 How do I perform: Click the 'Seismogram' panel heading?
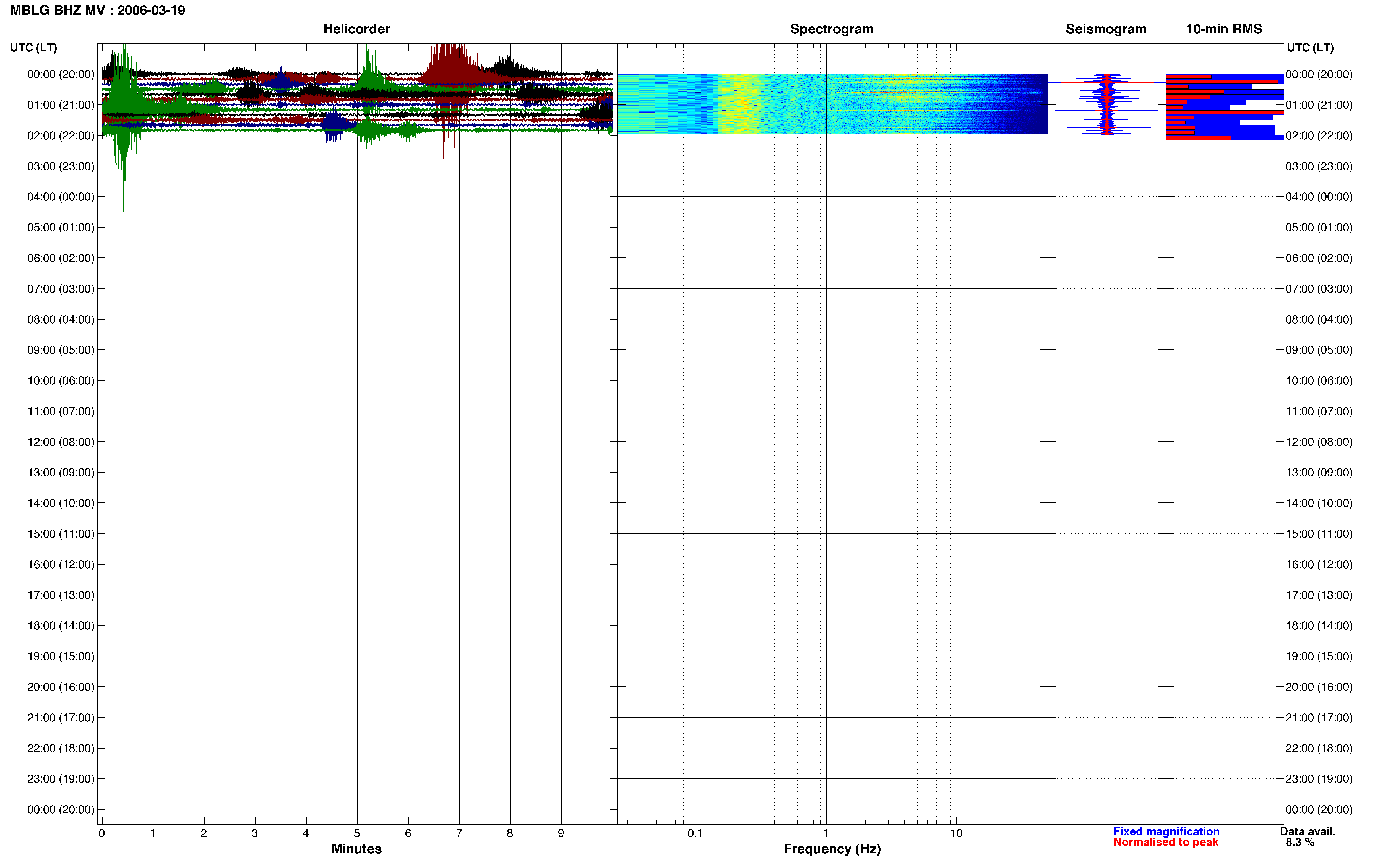click(x=1106, y=29)
